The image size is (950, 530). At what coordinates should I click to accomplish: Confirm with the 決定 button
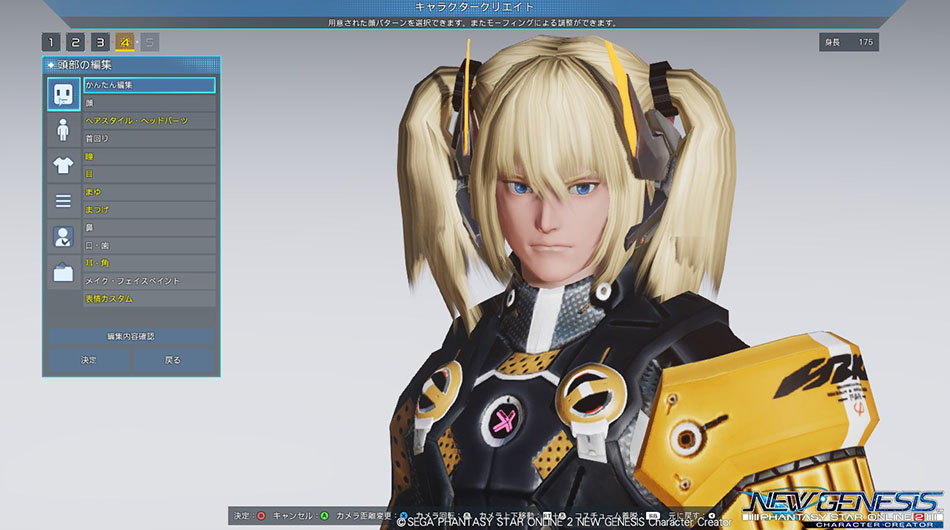pyautogui.click(x=89, y=360)
